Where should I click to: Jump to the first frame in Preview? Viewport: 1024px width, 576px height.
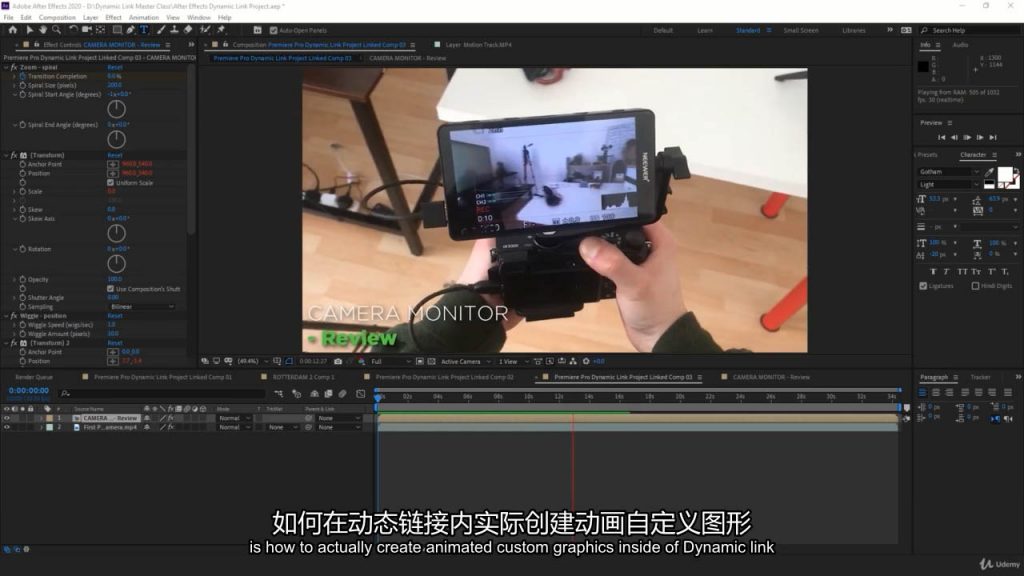941,138
